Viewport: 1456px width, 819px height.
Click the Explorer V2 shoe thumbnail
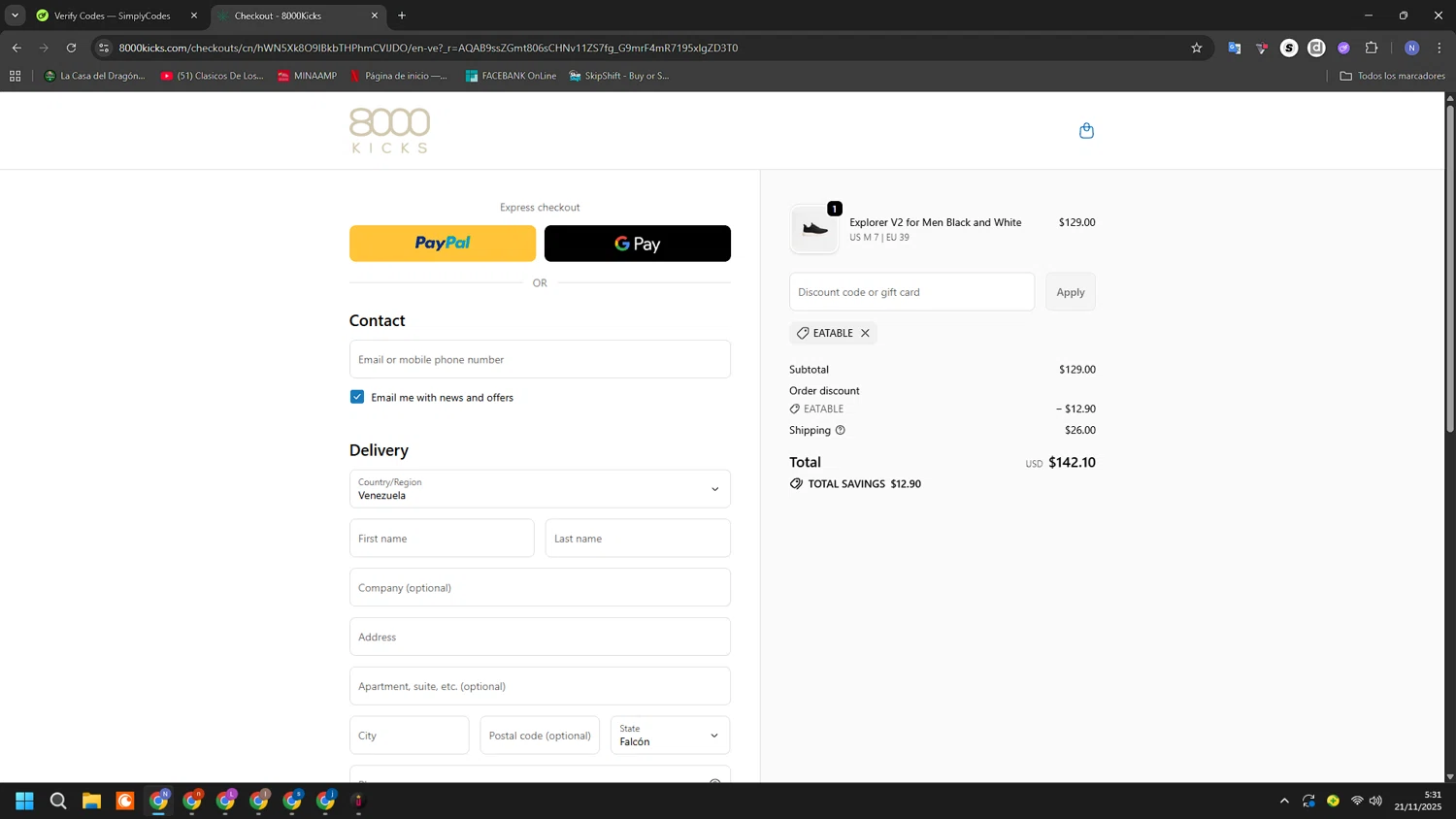click(x=814, y=230)
